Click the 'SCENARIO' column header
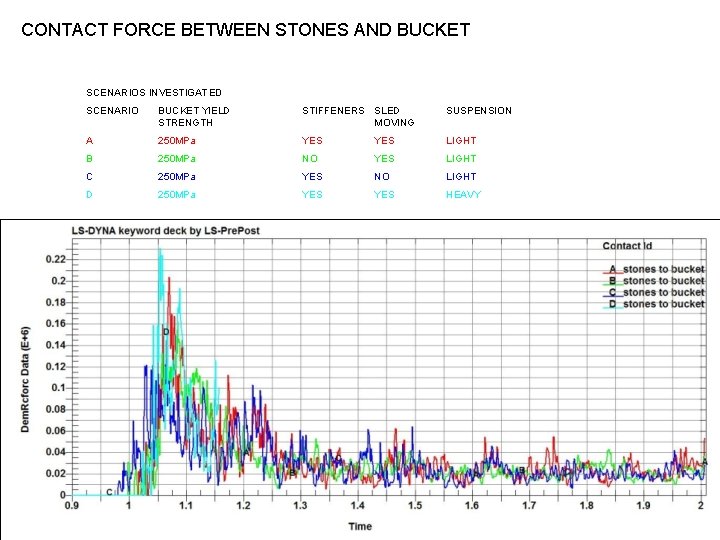720x540 pixels. (x=112, y=111)
